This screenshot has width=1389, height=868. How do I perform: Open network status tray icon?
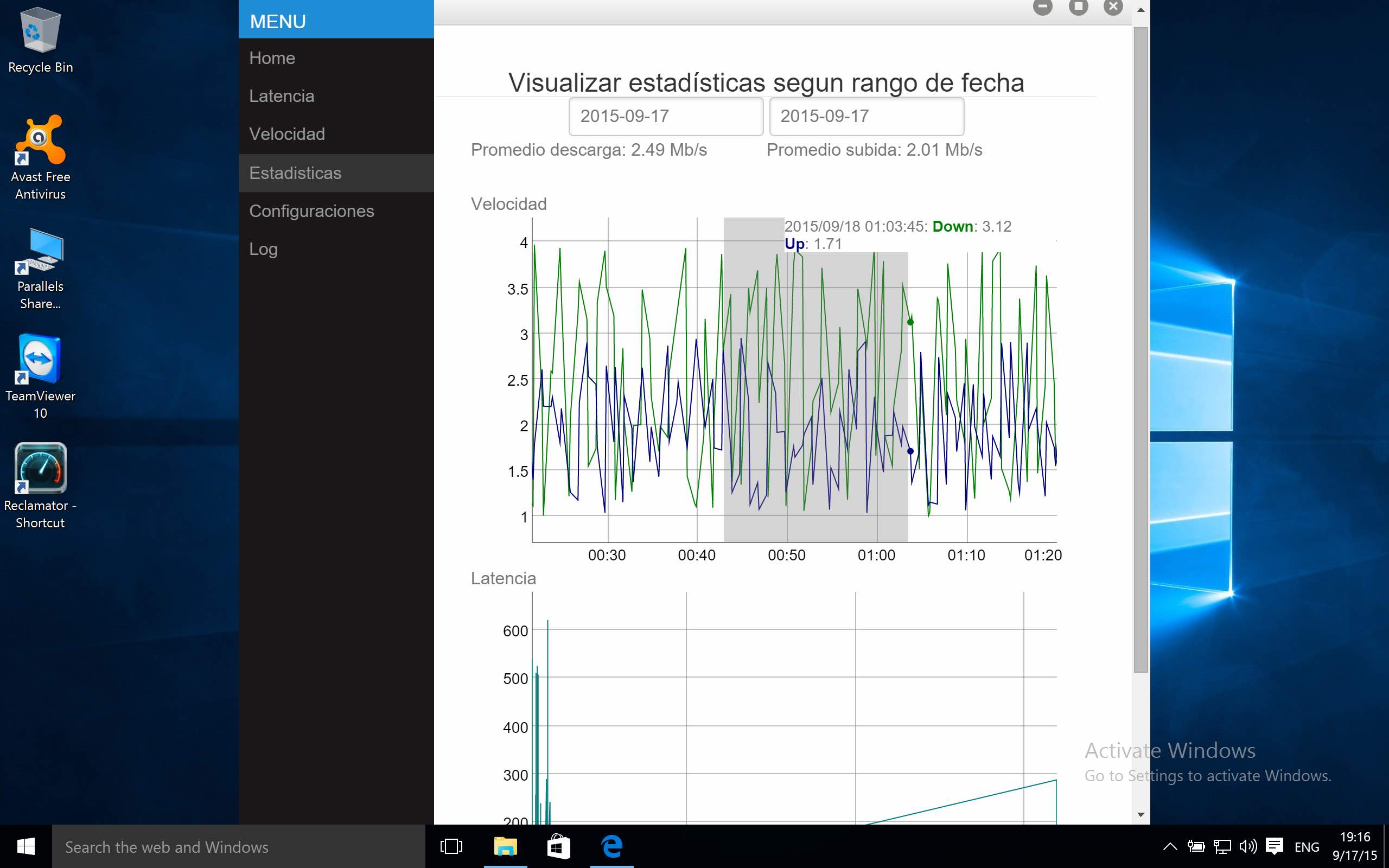[x=1222, y=847]
